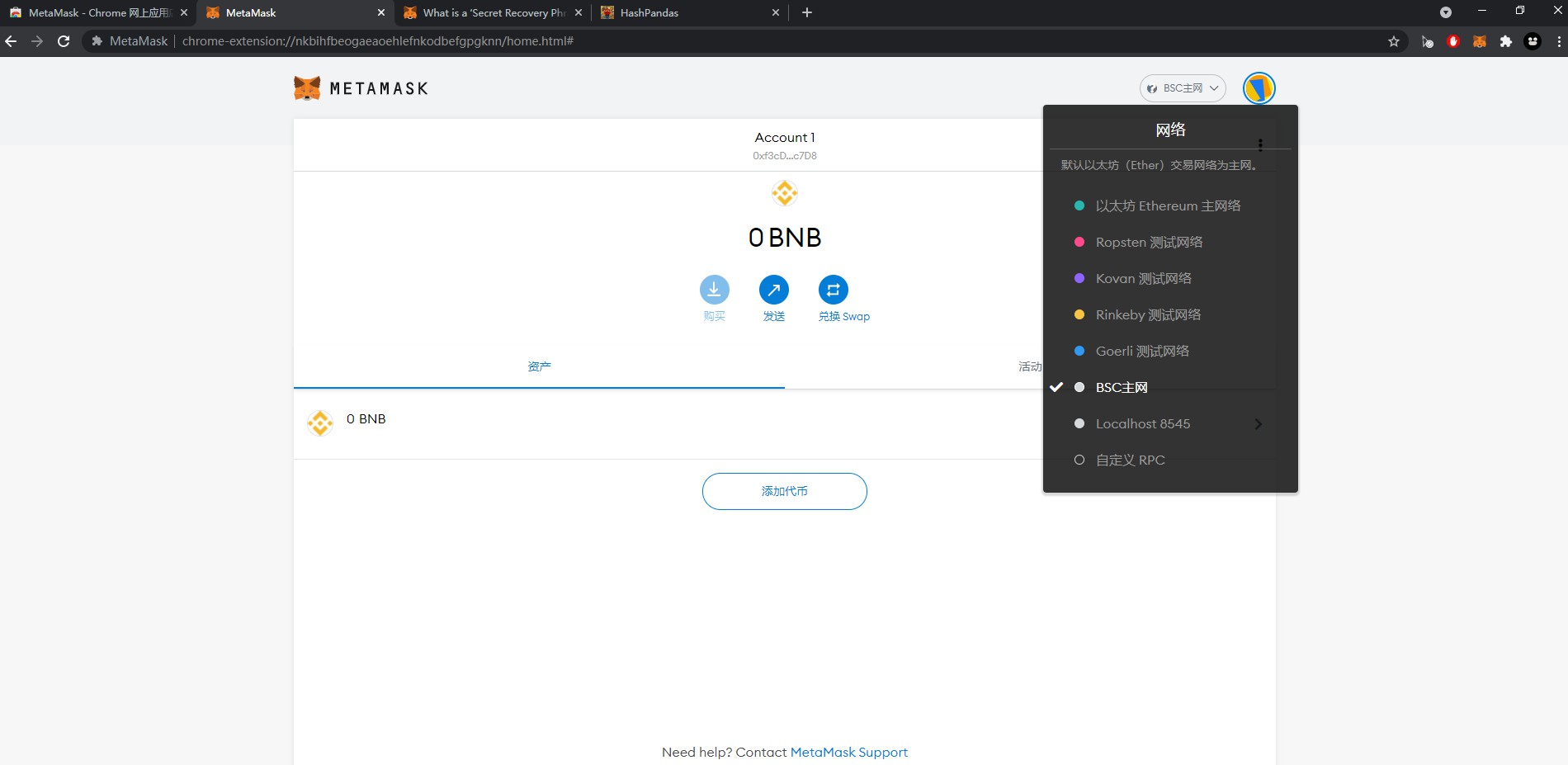Viewport: 1568px width, 765px height.
Task: Open the account avatar menu
Action: tap(1259, 88)
